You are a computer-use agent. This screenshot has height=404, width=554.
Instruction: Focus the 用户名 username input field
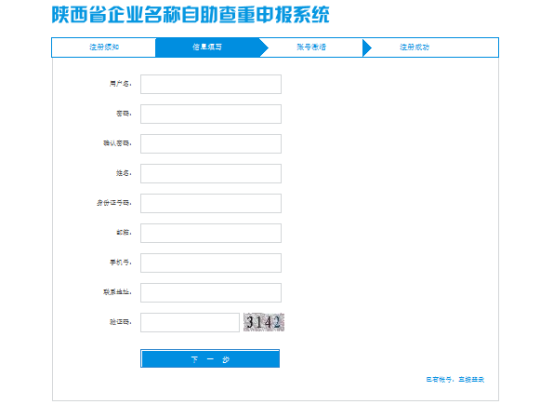pos(211,84)
